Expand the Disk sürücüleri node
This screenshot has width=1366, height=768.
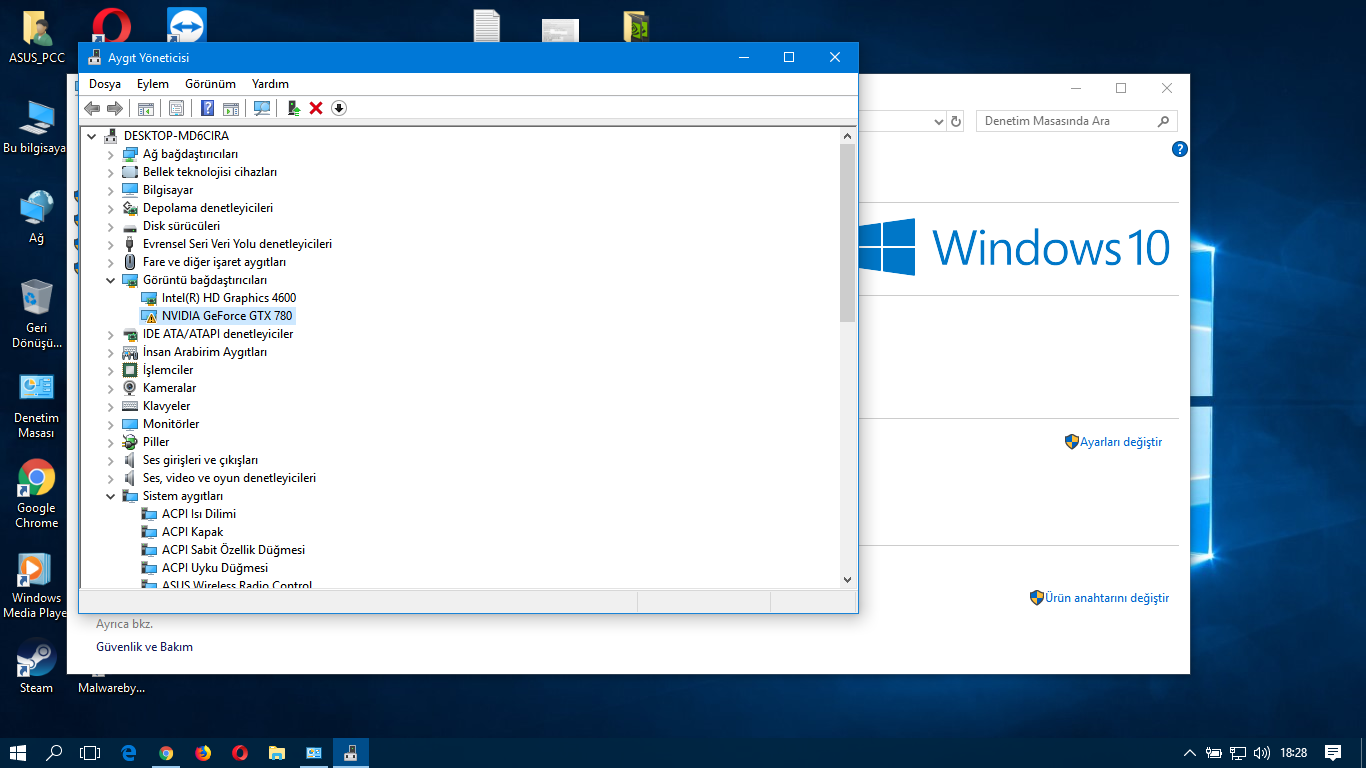point(110,226)
